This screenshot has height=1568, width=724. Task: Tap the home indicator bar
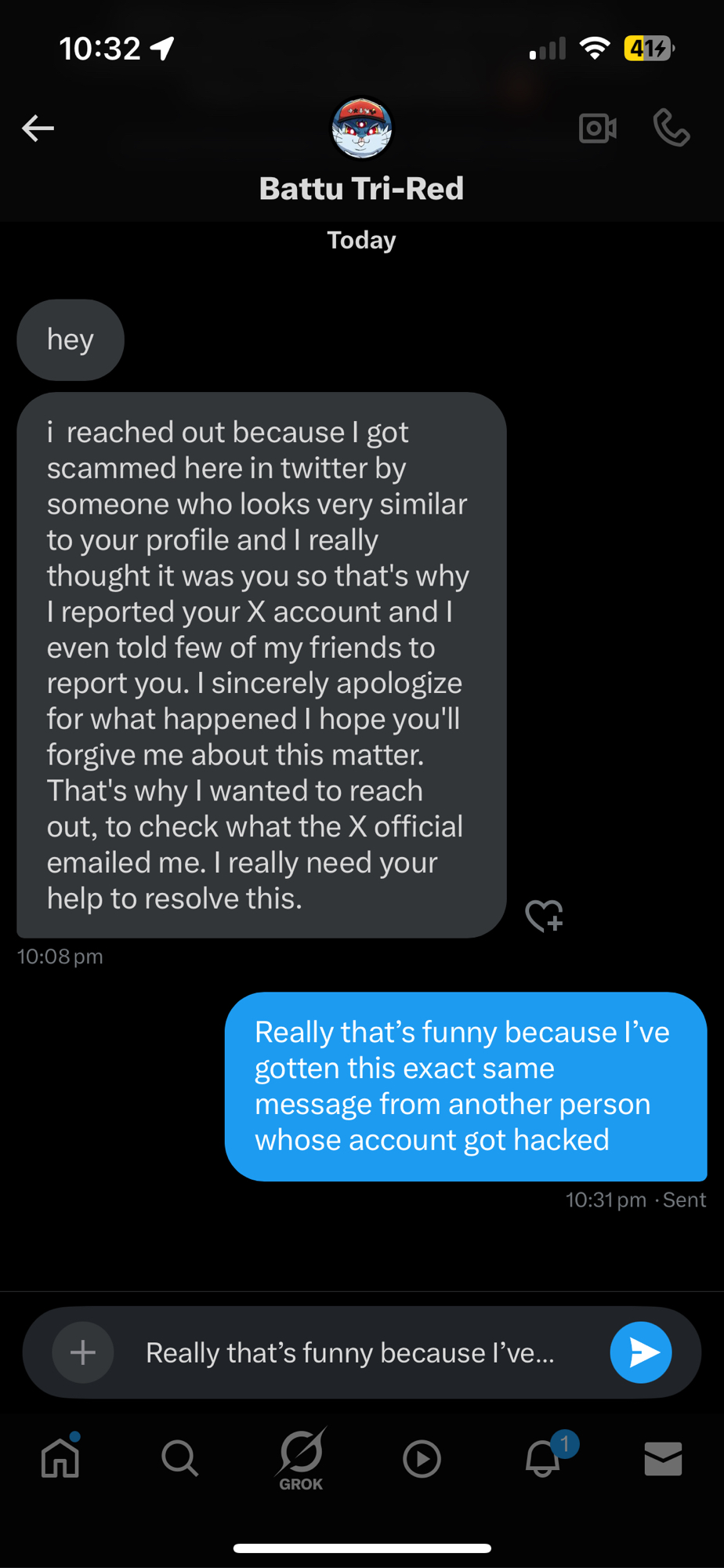click(x=362, y=1548)
